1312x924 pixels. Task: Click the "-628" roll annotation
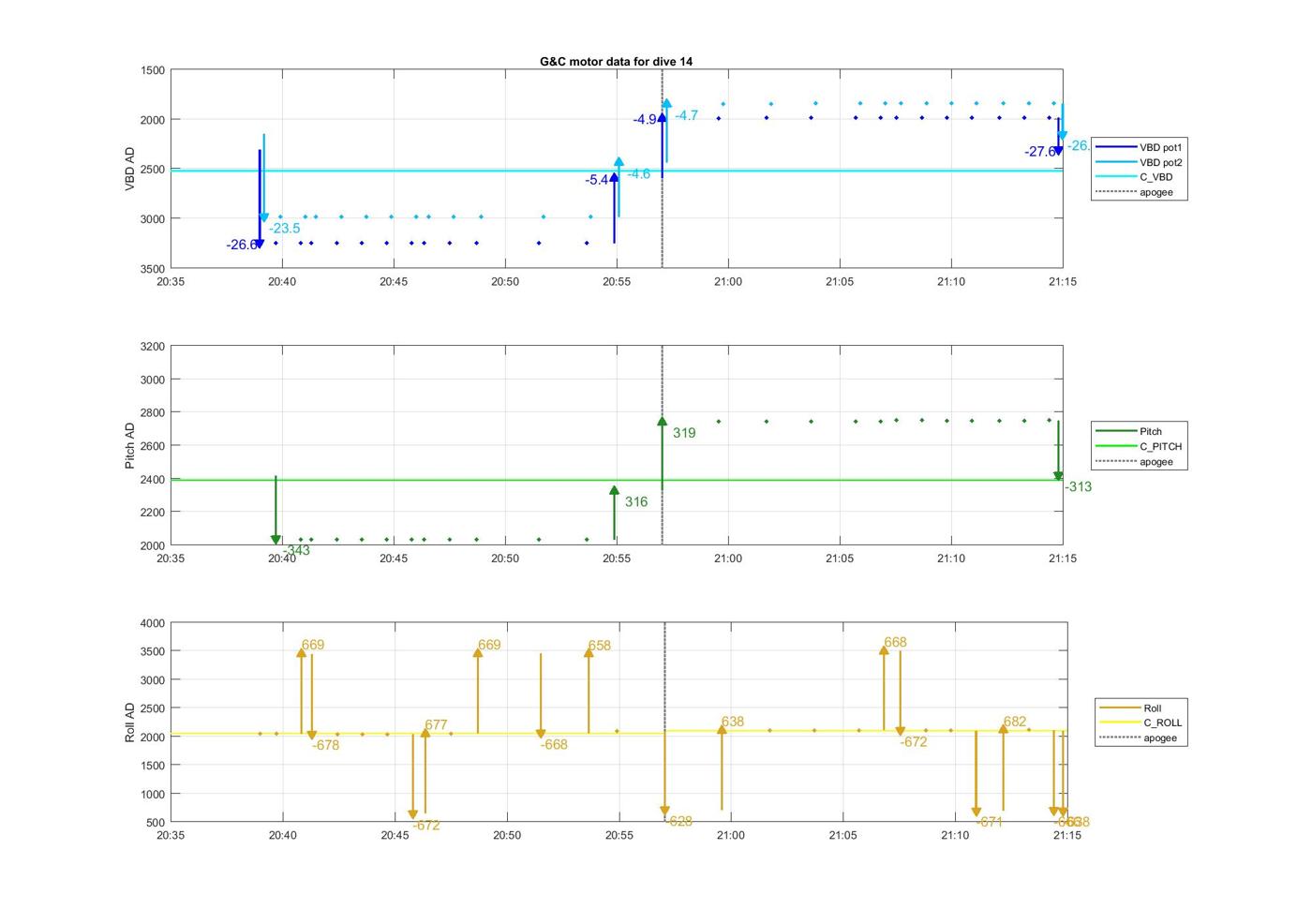pyautogui.click(x=679, y=822)
